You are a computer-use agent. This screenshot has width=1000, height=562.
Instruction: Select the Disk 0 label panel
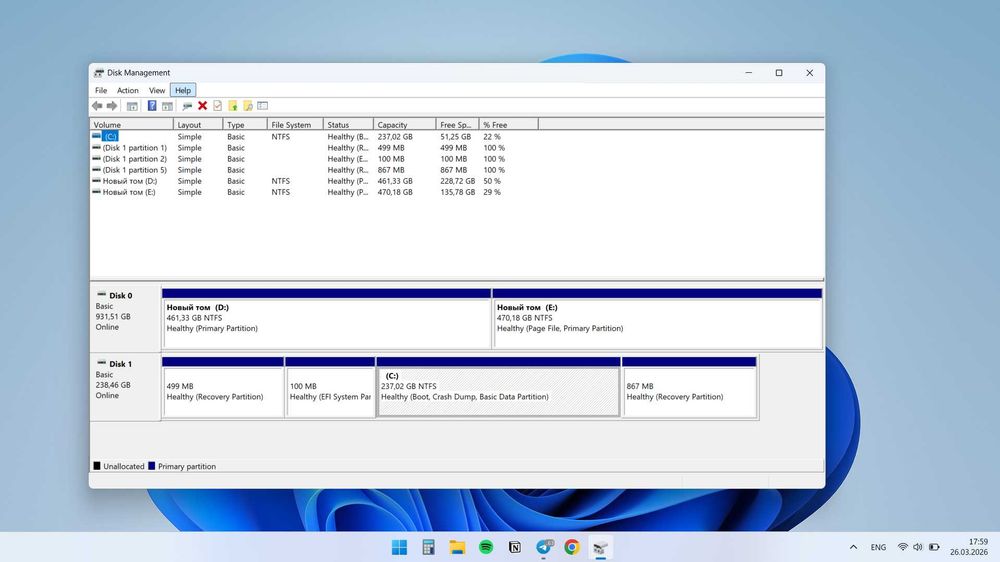click(125, 318)
